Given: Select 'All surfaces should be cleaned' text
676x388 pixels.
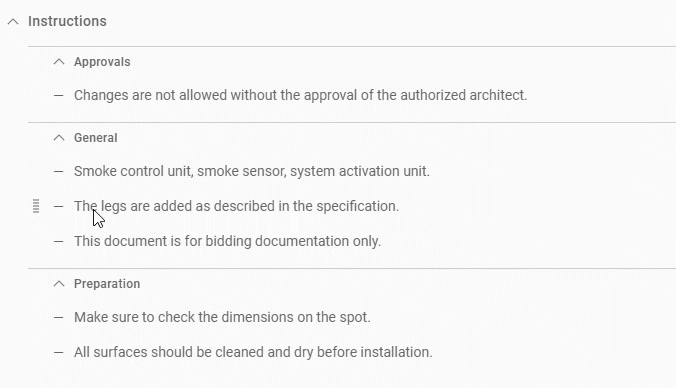Looking at the screenshot, I should pos(253,352).
